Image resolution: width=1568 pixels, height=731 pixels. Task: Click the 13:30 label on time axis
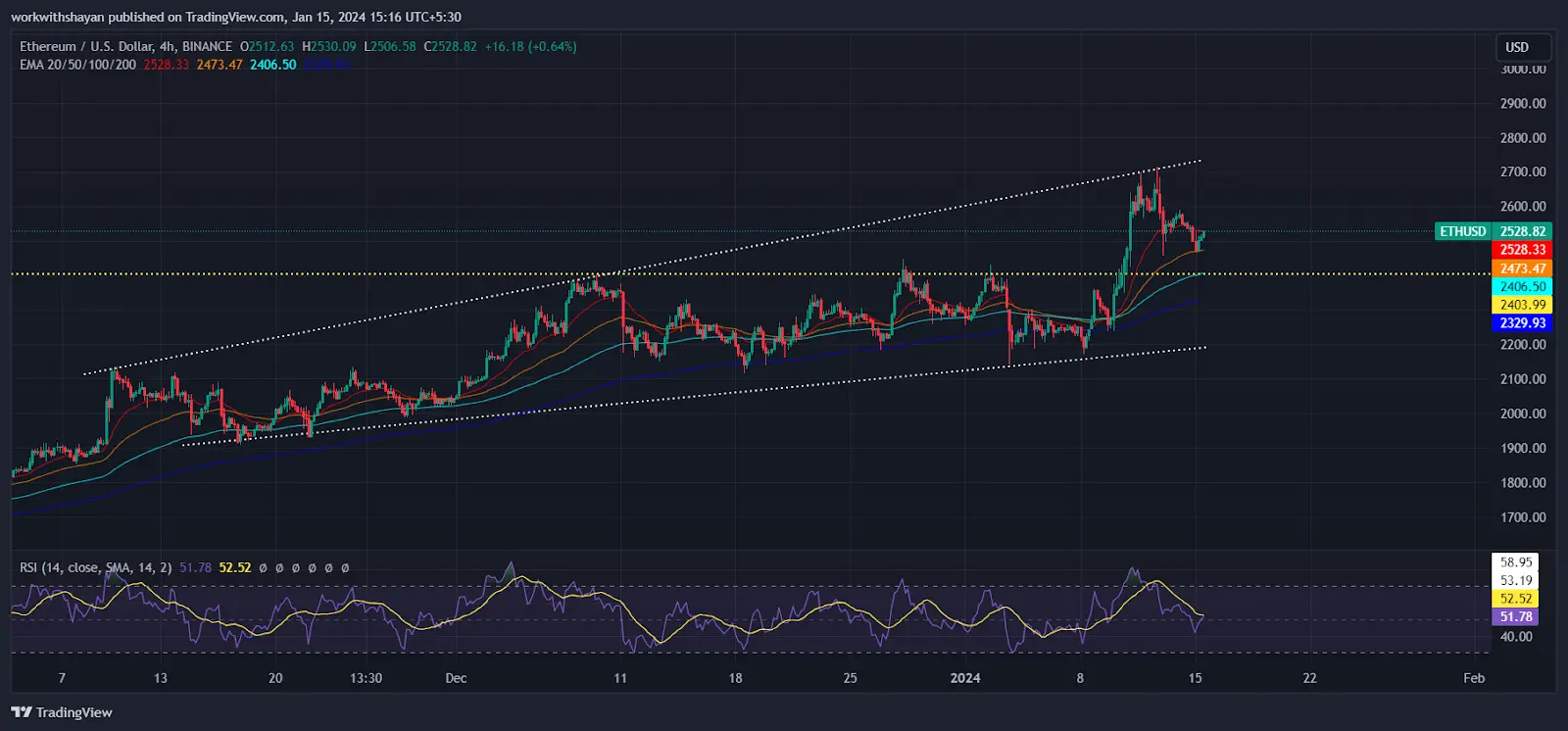(x=366, y=678)
